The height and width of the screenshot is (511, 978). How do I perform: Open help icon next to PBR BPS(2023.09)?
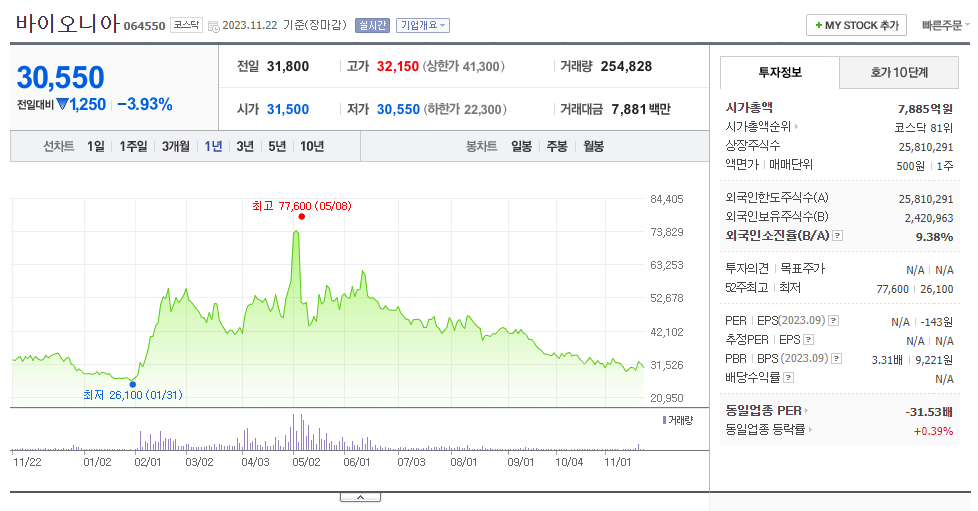coord(836,359)
